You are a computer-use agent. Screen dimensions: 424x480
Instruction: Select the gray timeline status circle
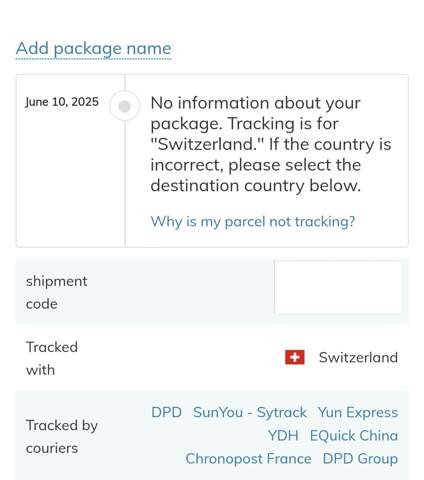tap(125, 106)
